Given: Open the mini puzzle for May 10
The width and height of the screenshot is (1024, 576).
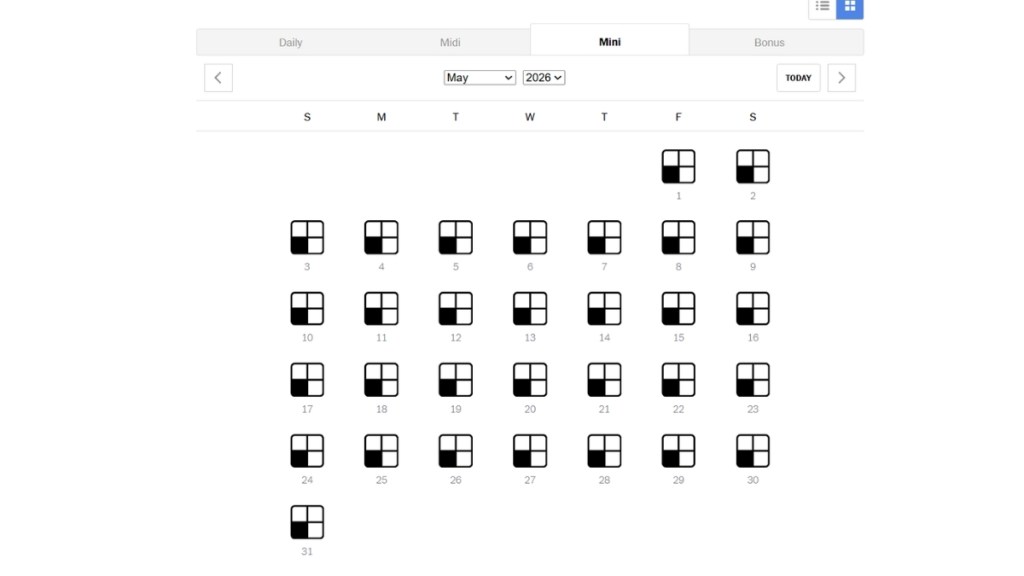Looking at the screenshot, I should pyautogui.click(x=307, y=309).
